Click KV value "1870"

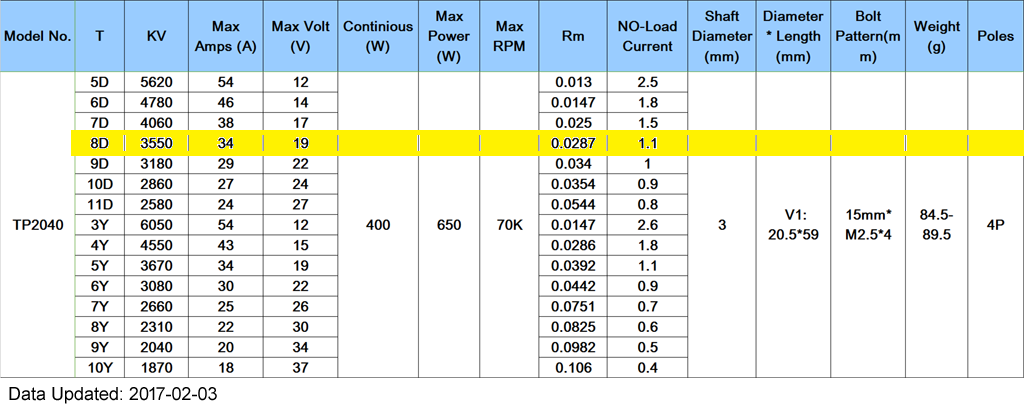click(x=156, y=368)
